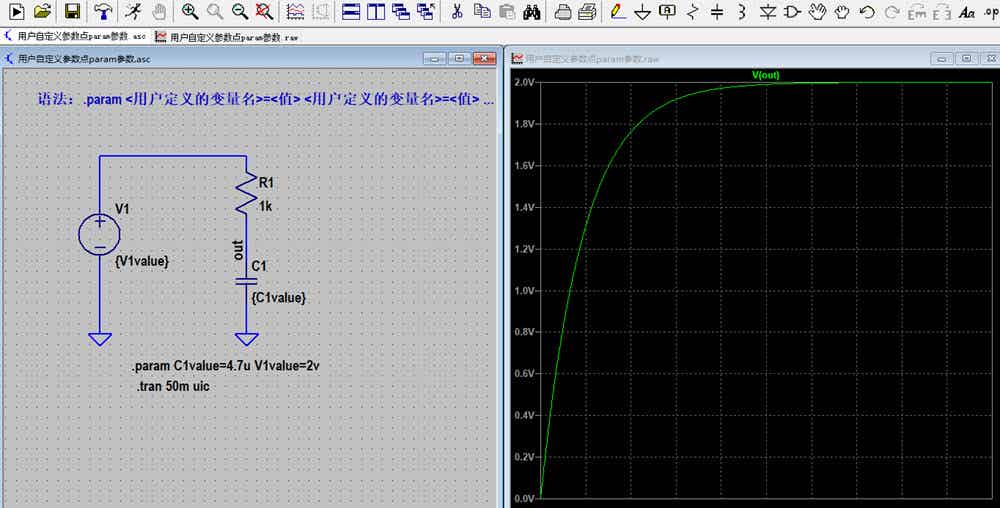Pick the capacitor component tool

pos(717,11)
